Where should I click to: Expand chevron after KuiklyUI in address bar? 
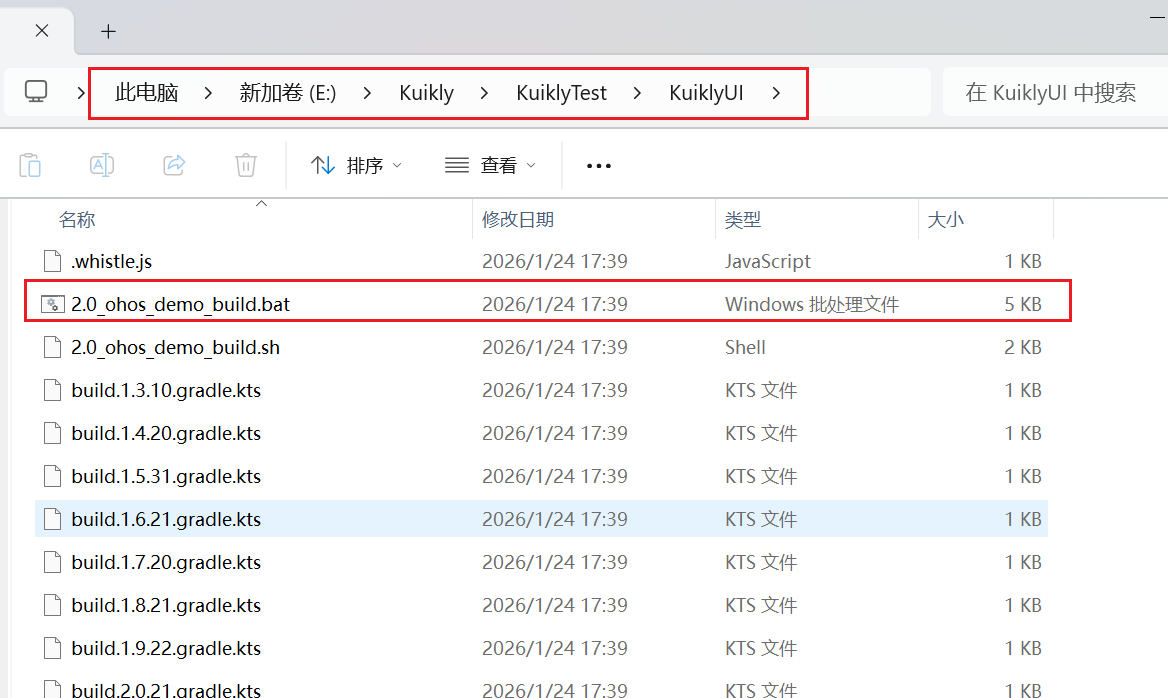tap(777, 93)
